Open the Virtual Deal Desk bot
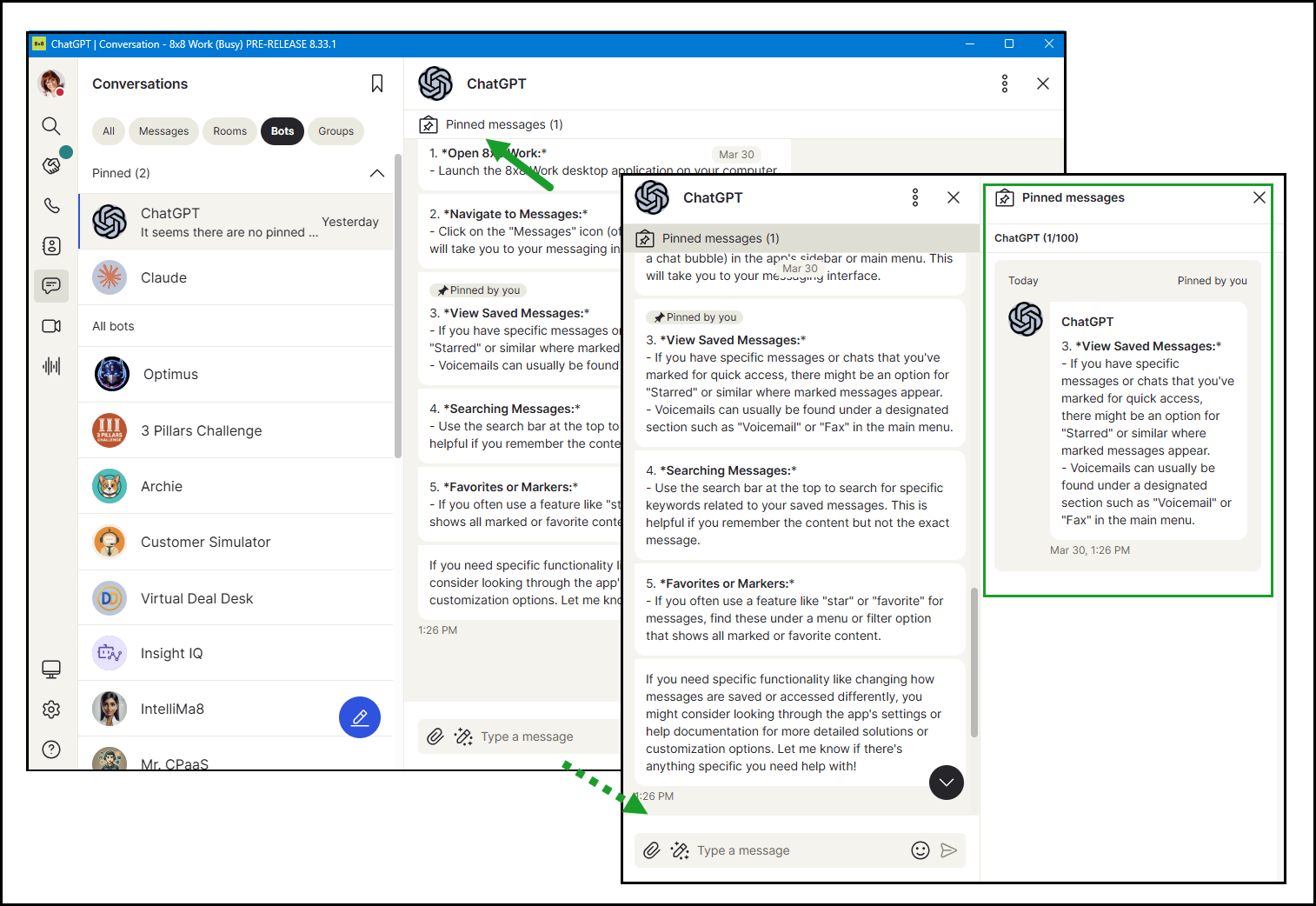 (236, 598)
